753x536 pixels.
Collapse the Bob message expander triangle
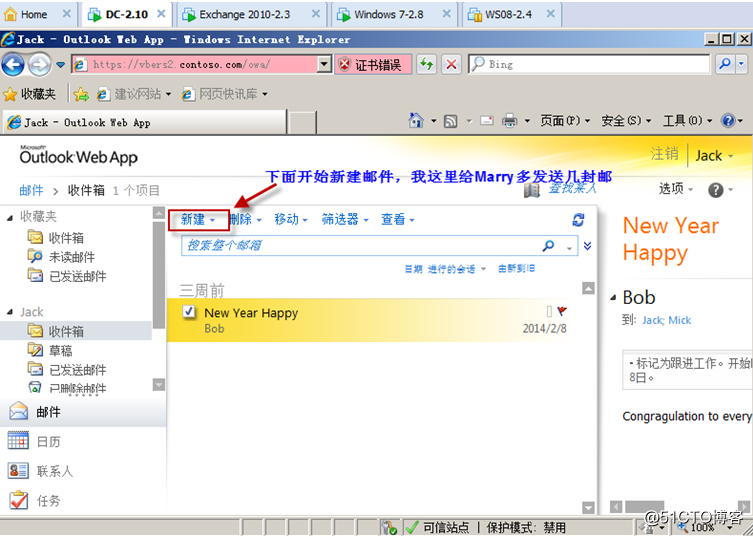(613, 298)
